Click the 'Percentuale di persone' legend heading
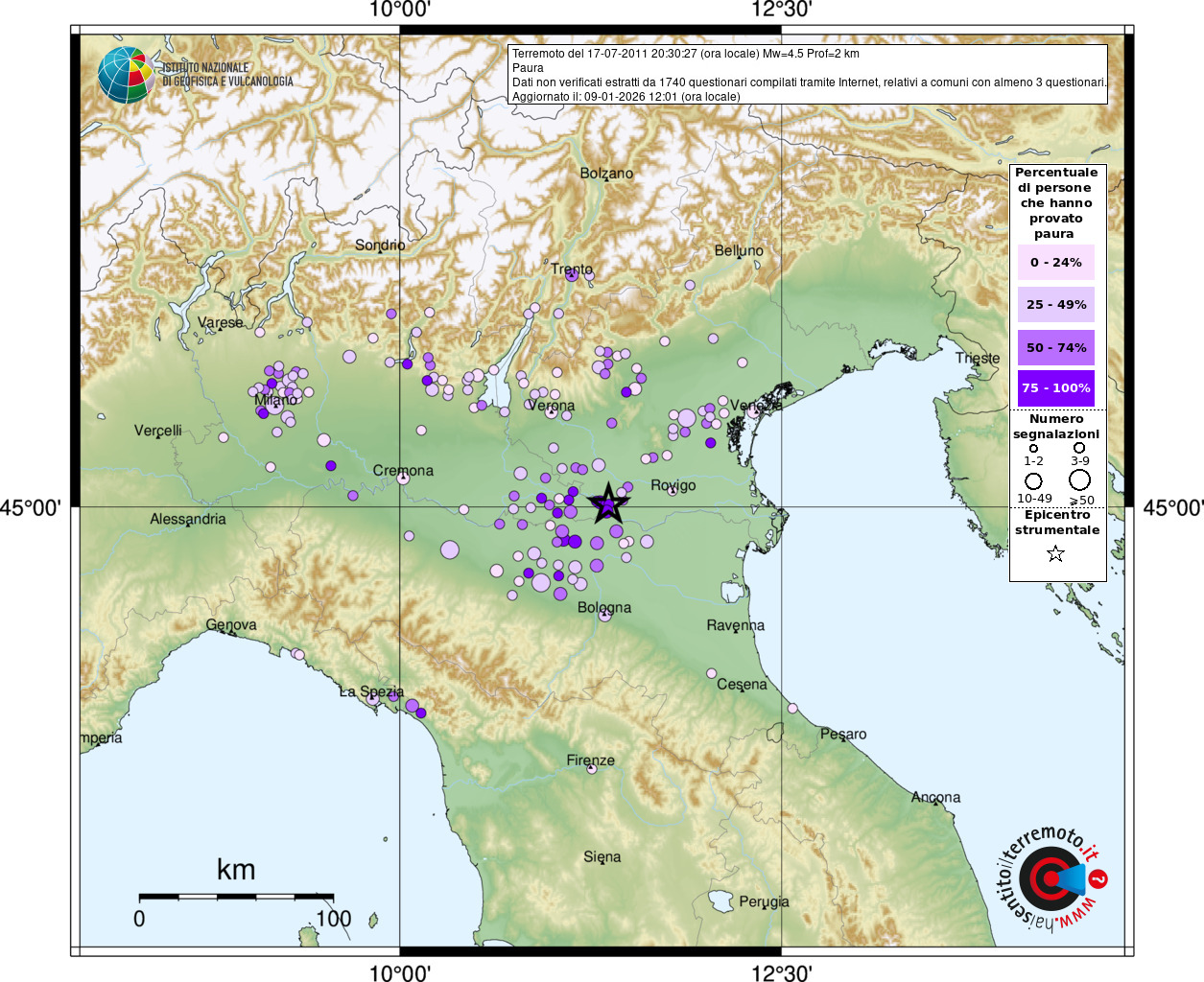 [1055, 203]
